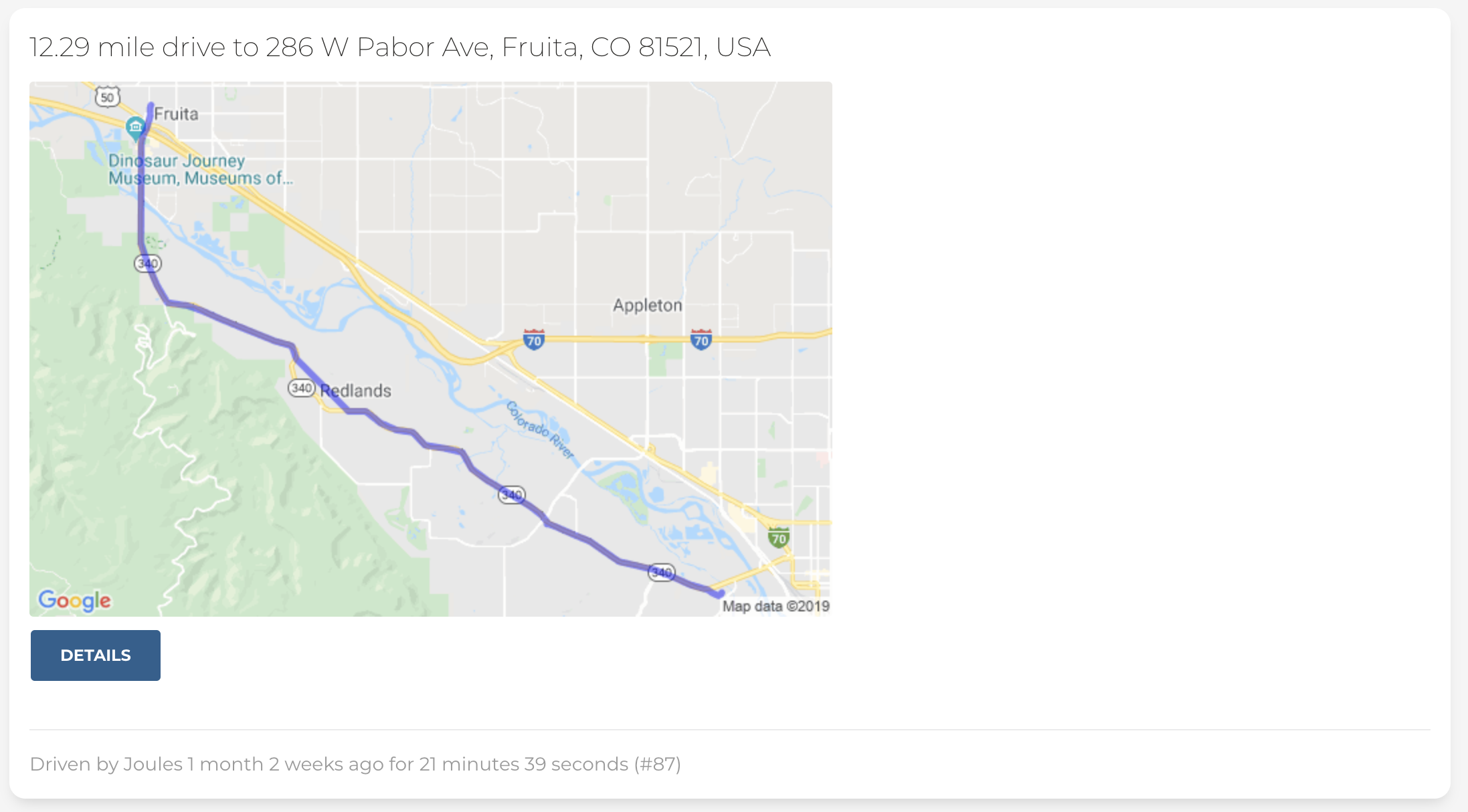This screenshot has height=812, width=1468.
Task: Click the I-70 shield below Appleton label
Action: pyautogui.click(x=701, y=340)
